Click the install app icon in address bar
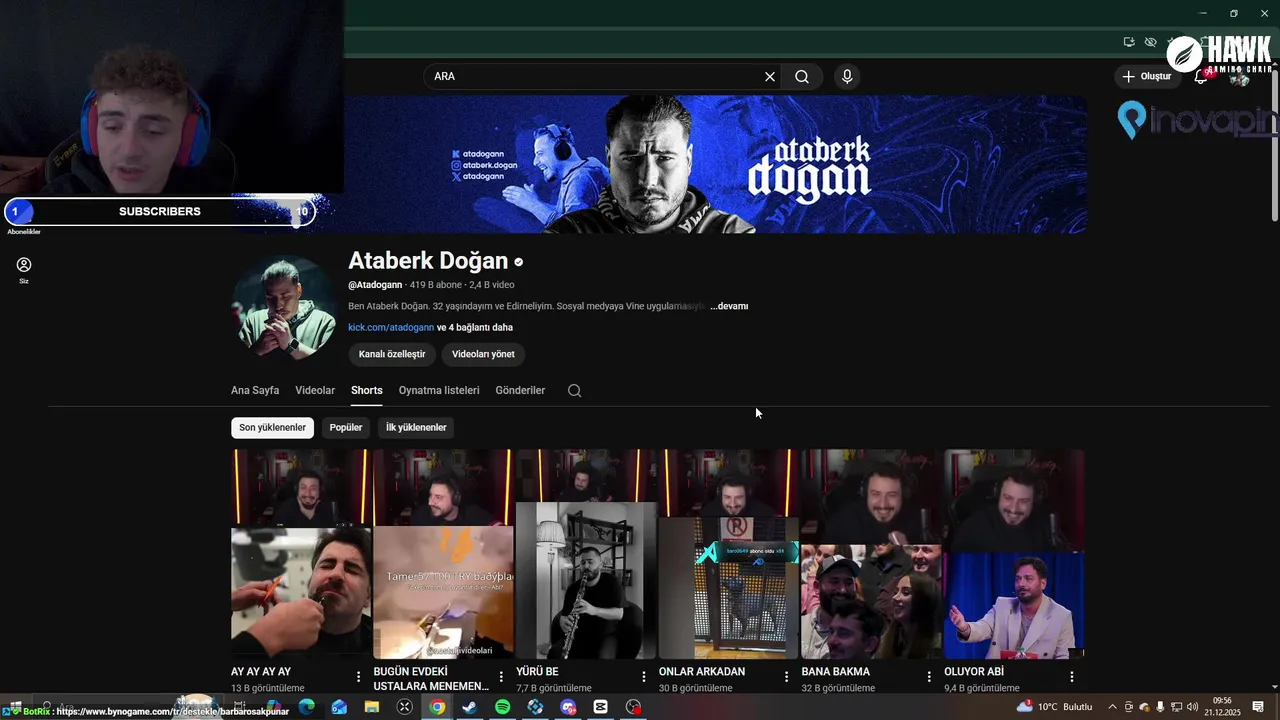The width and height of the screenshot is (1280, 720). (x=1129, y=42)
